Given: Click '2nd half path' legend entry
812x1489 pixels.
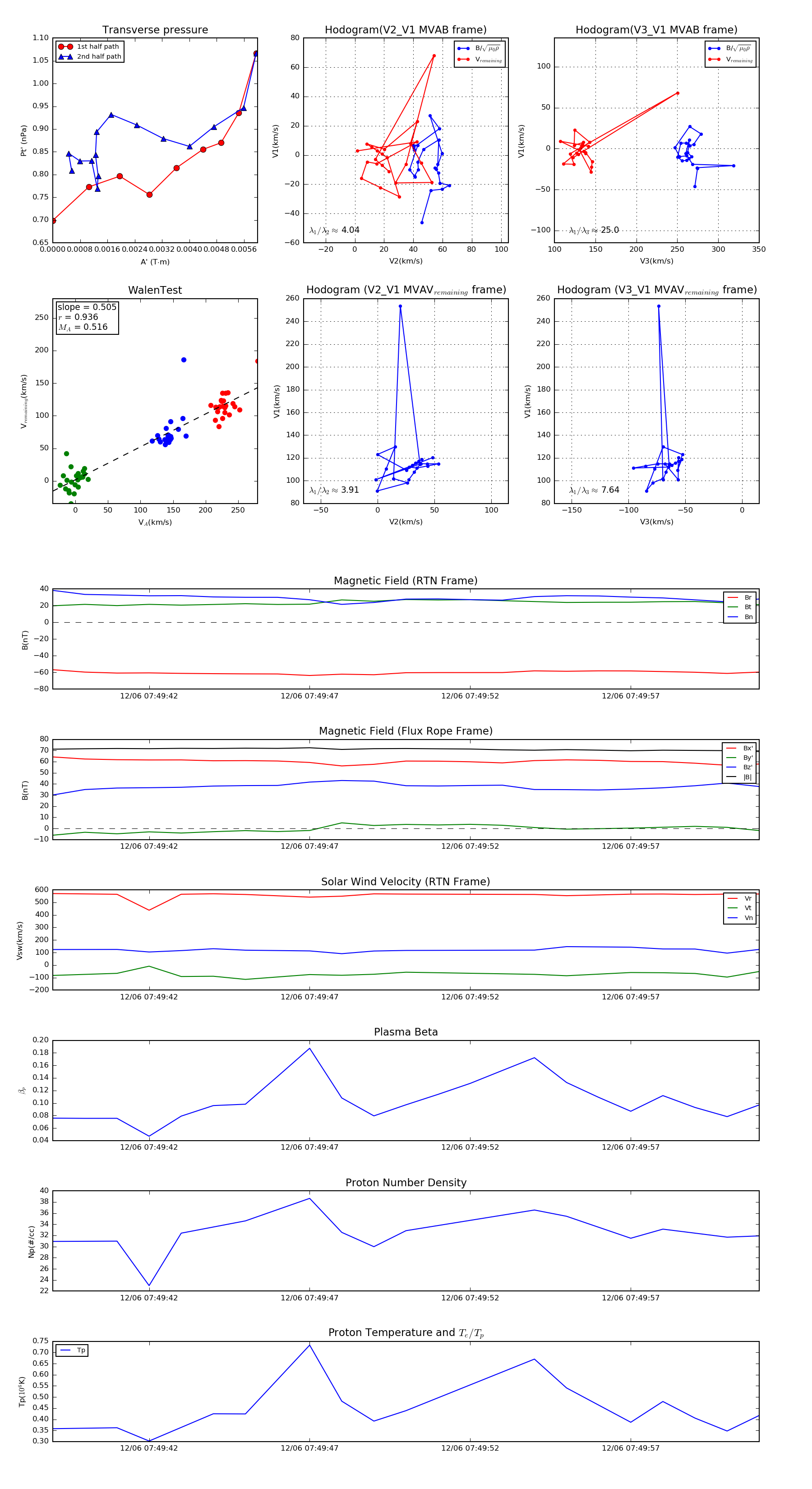Looking at the screenshot, I should click(90, 57).
